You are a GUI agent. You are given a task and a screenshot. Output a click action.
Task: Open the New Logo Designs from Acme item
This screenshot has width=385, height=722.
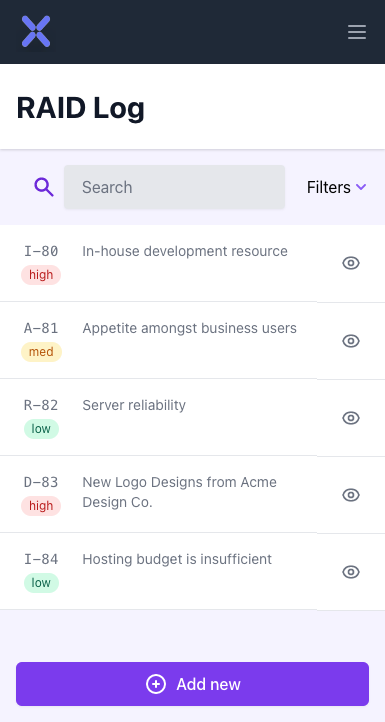point(180,492)
